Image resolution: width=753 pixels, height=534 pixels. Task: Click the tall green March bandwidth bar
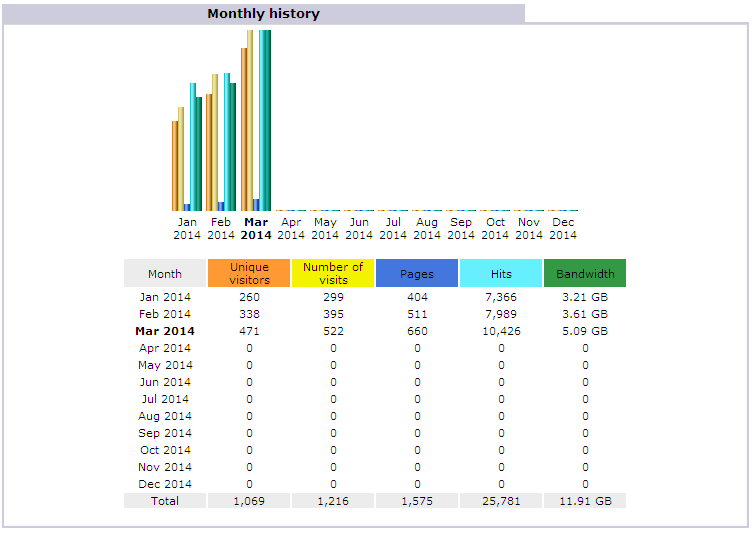point(268,120)
